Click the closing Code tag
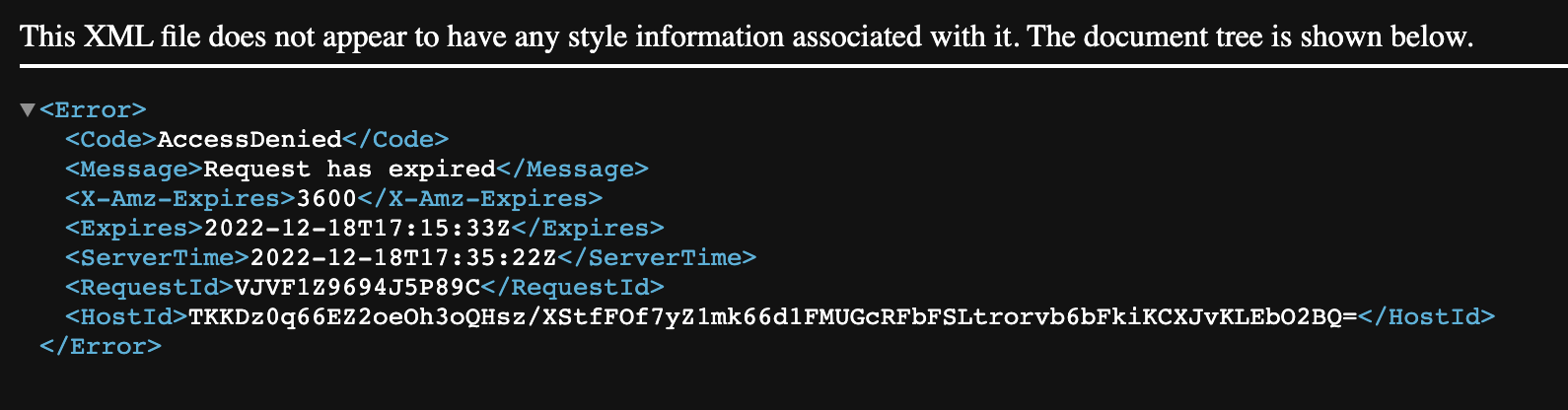Screen dimensions: 1568x410 tap(395, 140)
